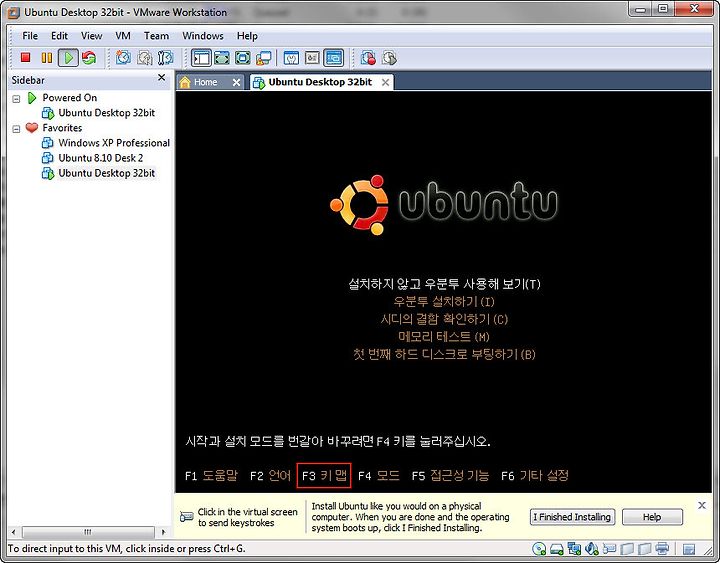Collapse the Favorites group
This screenshot has height=563, width=720.
(17, 129)
